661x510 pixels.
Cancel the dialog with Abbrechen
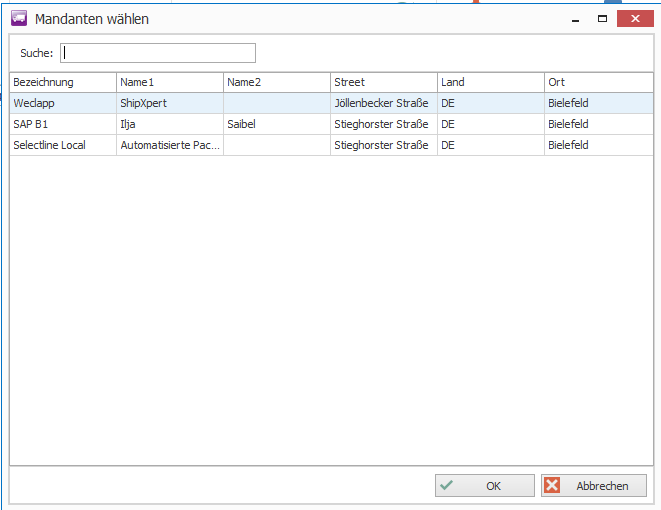pyautogui.click(x=594, y=486)
